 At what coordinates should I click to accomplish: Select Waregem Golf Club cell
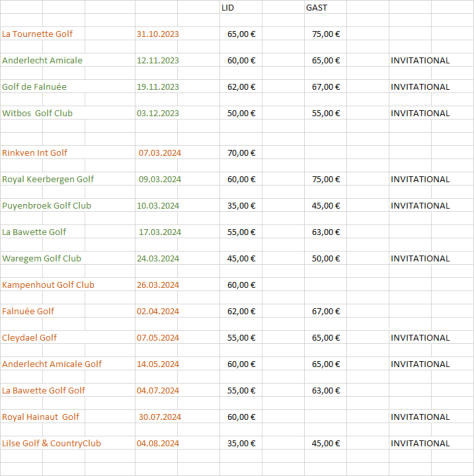(42, 259)
